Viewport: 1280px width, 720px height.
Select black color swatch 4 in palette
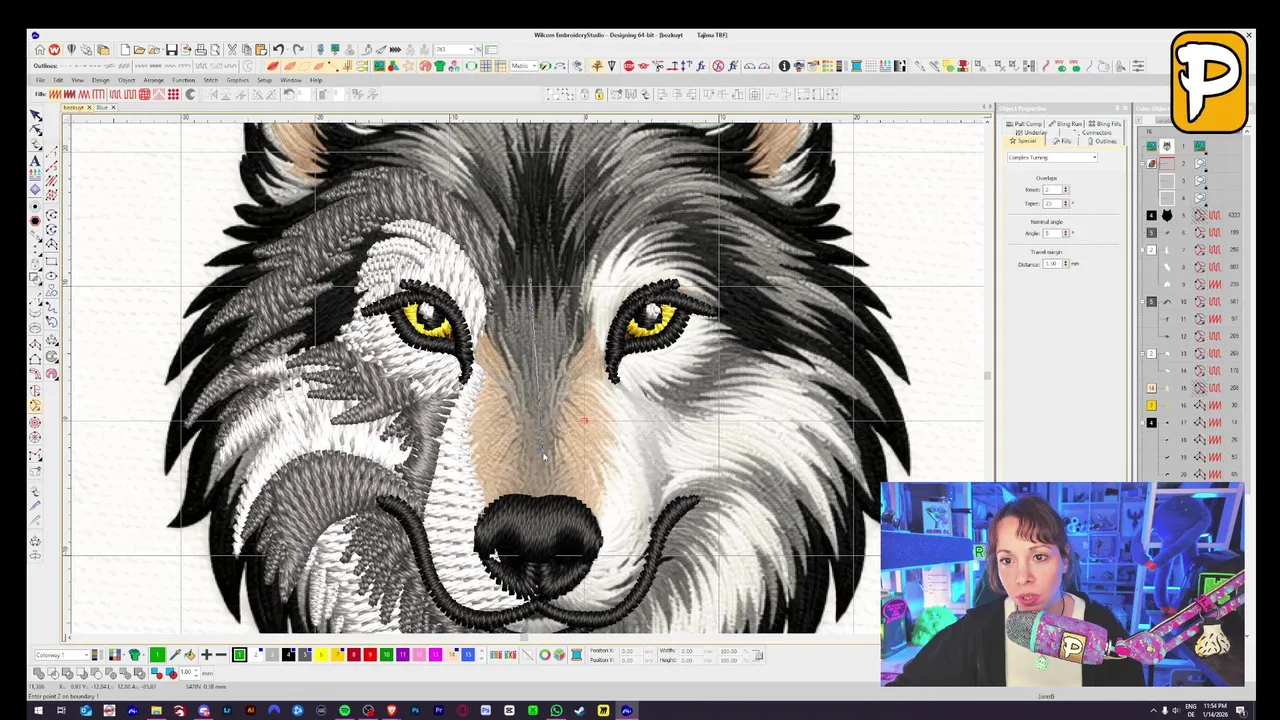pyautogui.click(x=289, y=655)
